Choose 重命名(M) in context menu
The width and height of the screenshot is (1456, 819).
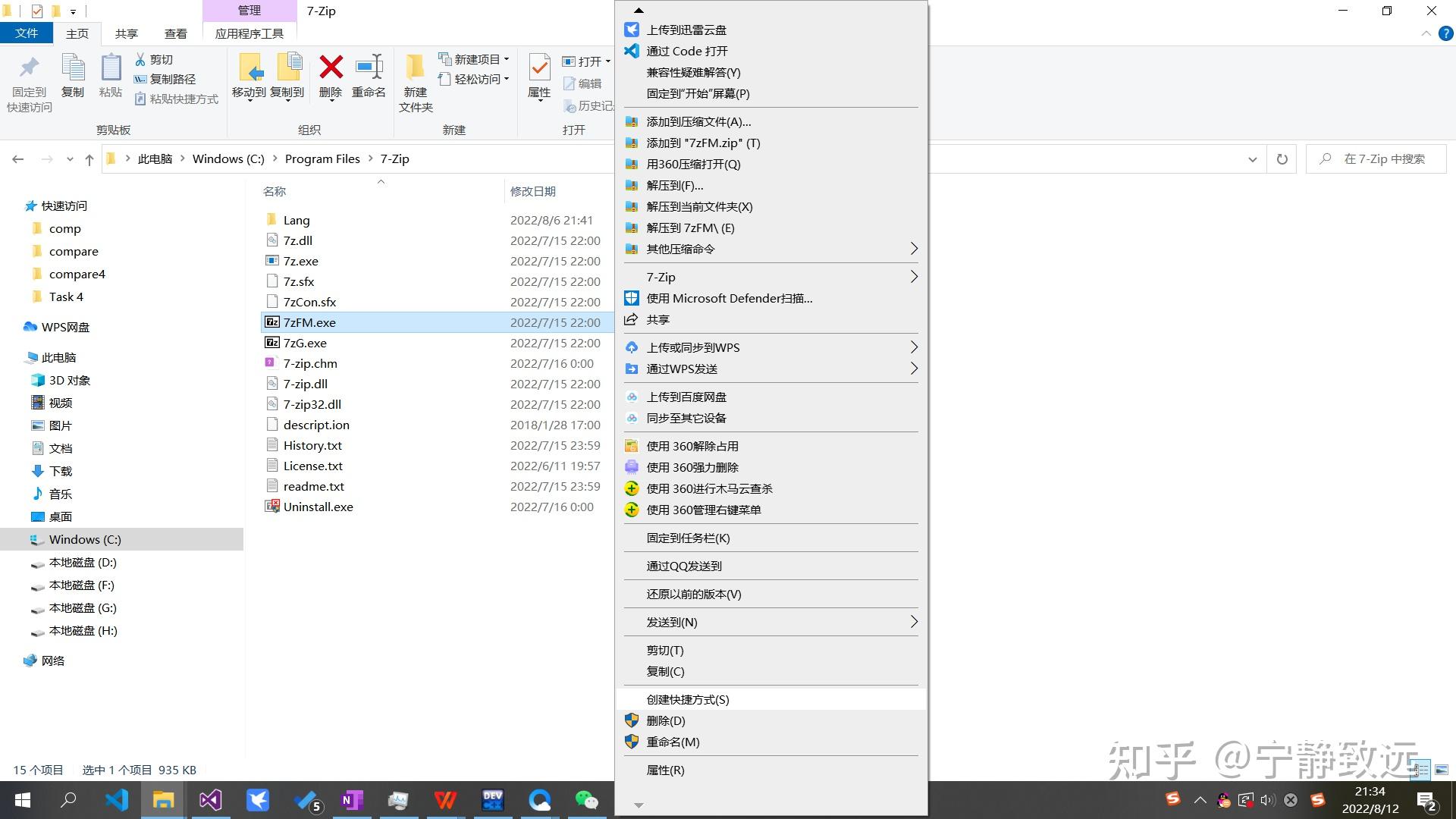[x=770, y=742]
